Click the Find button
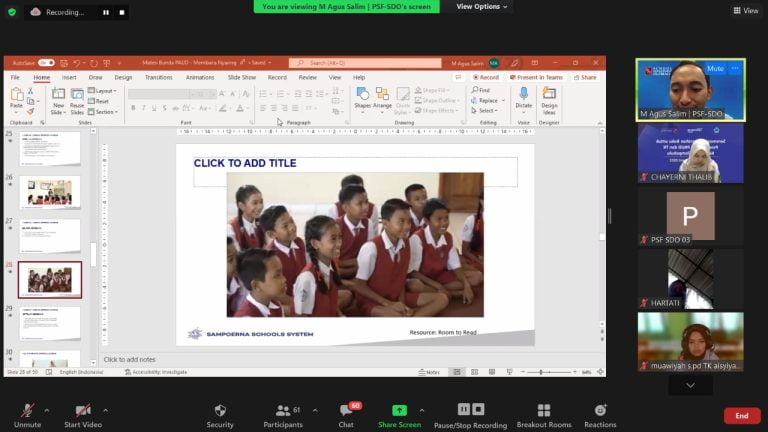This screenshot has height=432, width=768. [480, 90]
